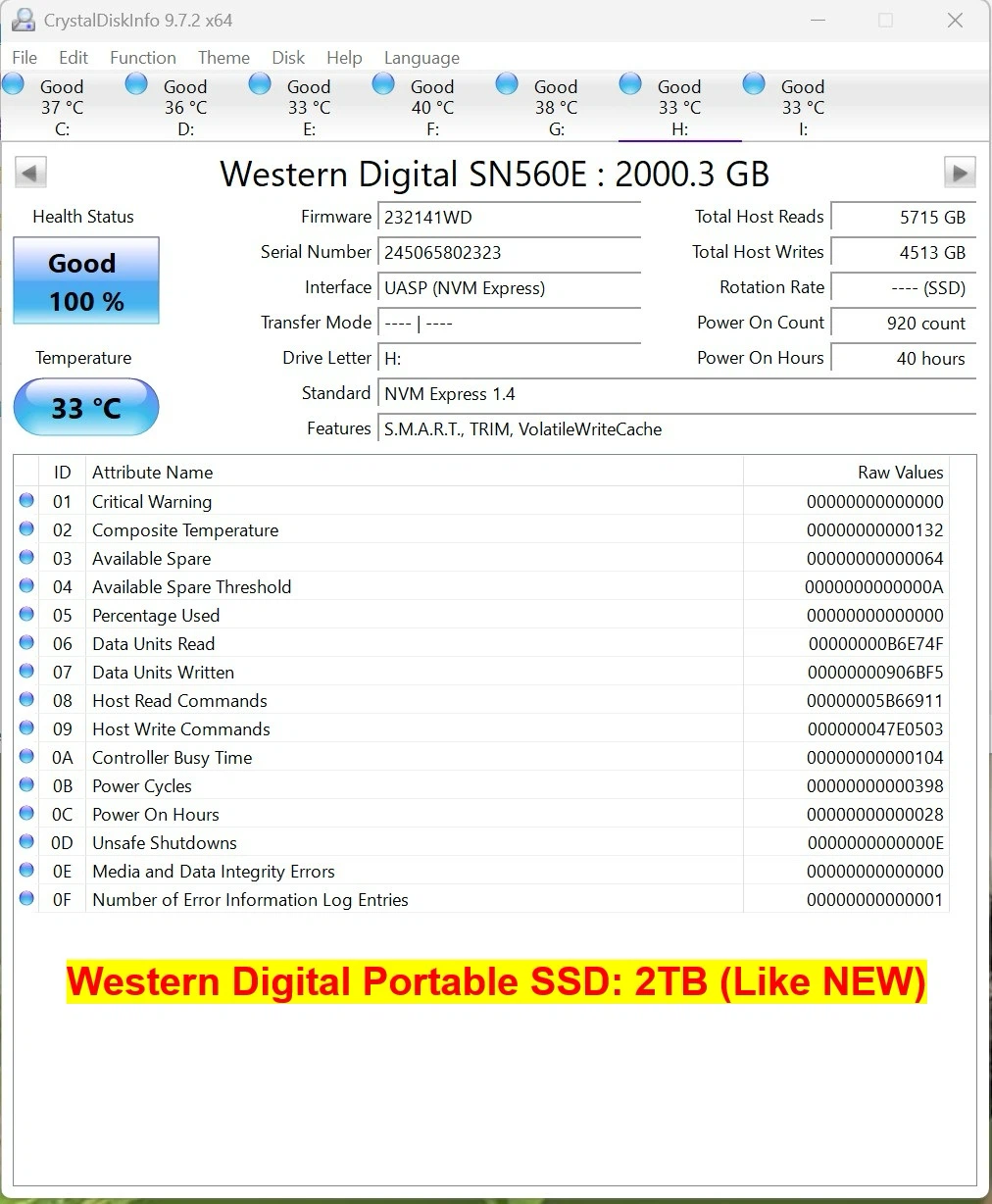The image size is (992, 1204).
Task: Click the Firmware field 232141WD
Action: 510,217
